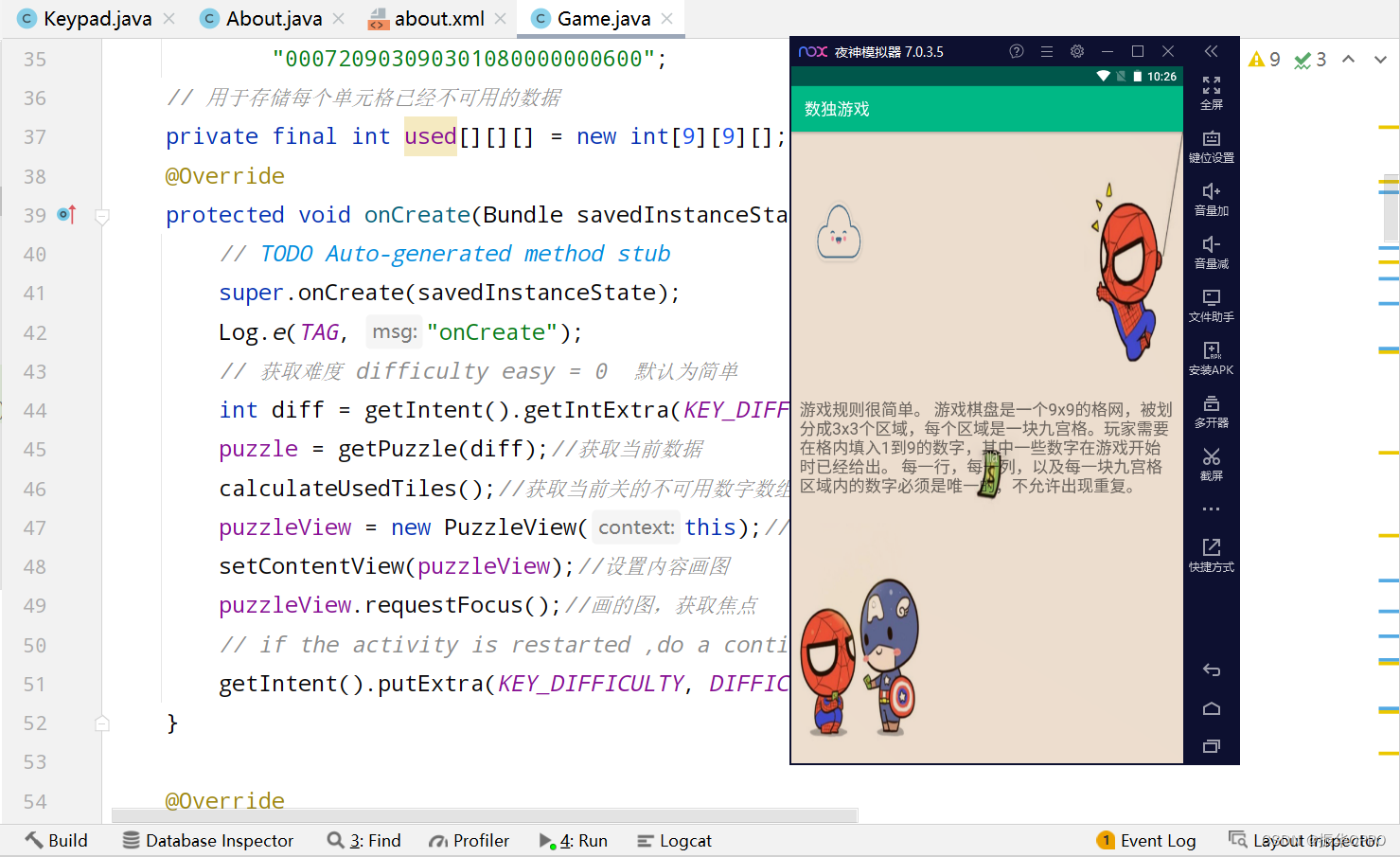
Task: Collapse the onCreate method at line 39
Action: [x=102, y=216]
